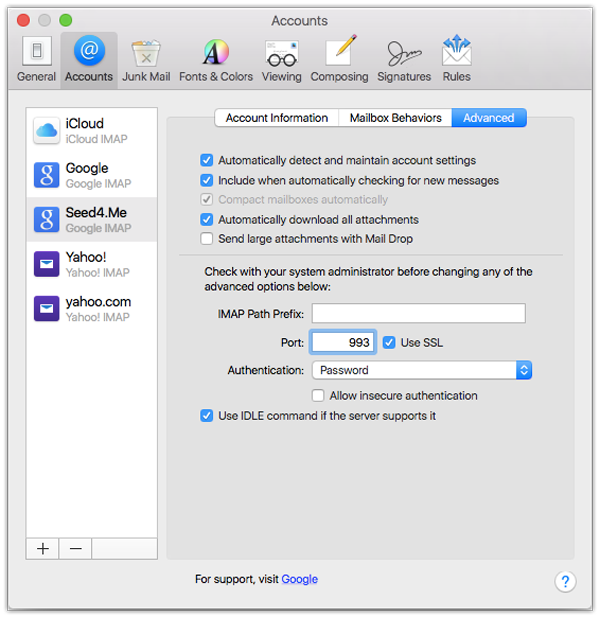This screenshot has height=617, width=600.
Task: Open the Viewing preferences pane
Action: pyautogui.click(x=282, y=59)
